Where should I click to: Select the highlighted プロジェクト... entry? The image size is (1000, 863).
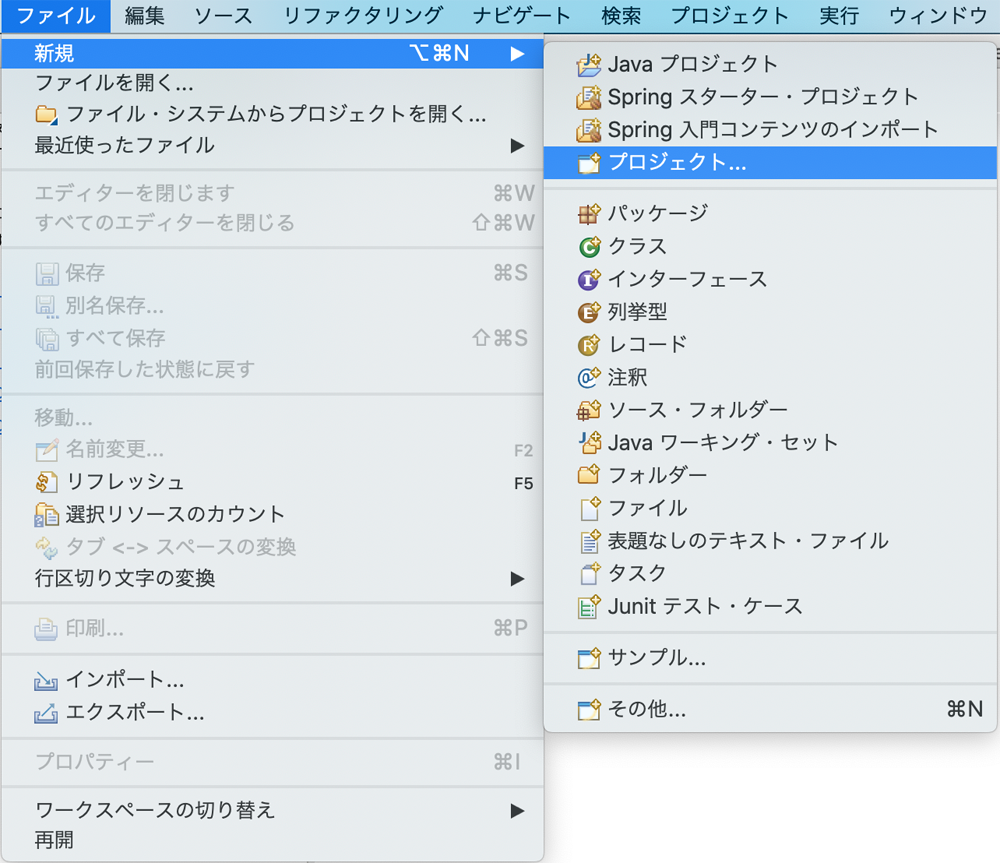(x=770, y=163)
